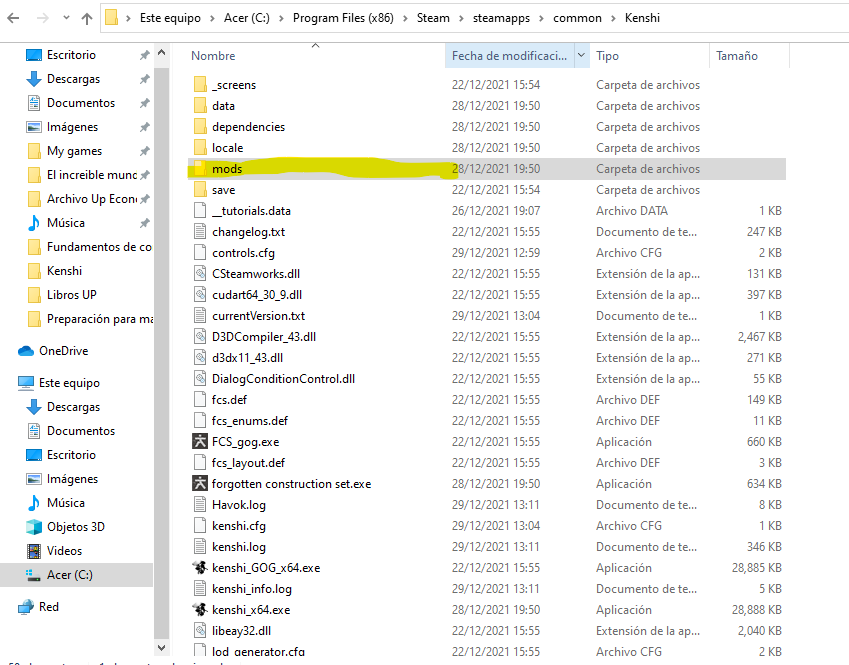
Task: Select the kenshi_x64.exe application icon
Action: tap(200, 610)
